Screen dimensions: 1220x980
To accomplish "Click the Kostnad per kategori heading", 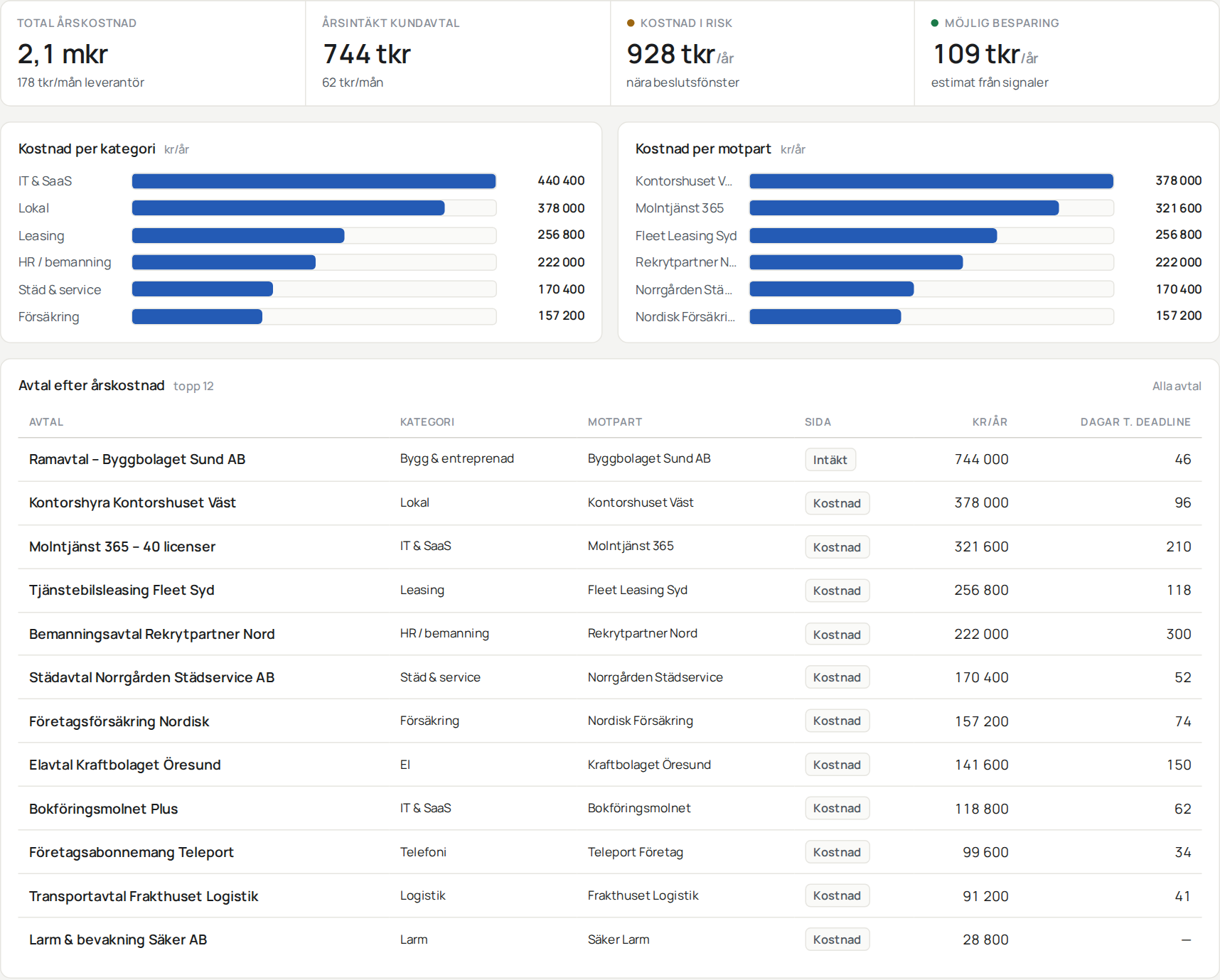I will coord(87,149).
